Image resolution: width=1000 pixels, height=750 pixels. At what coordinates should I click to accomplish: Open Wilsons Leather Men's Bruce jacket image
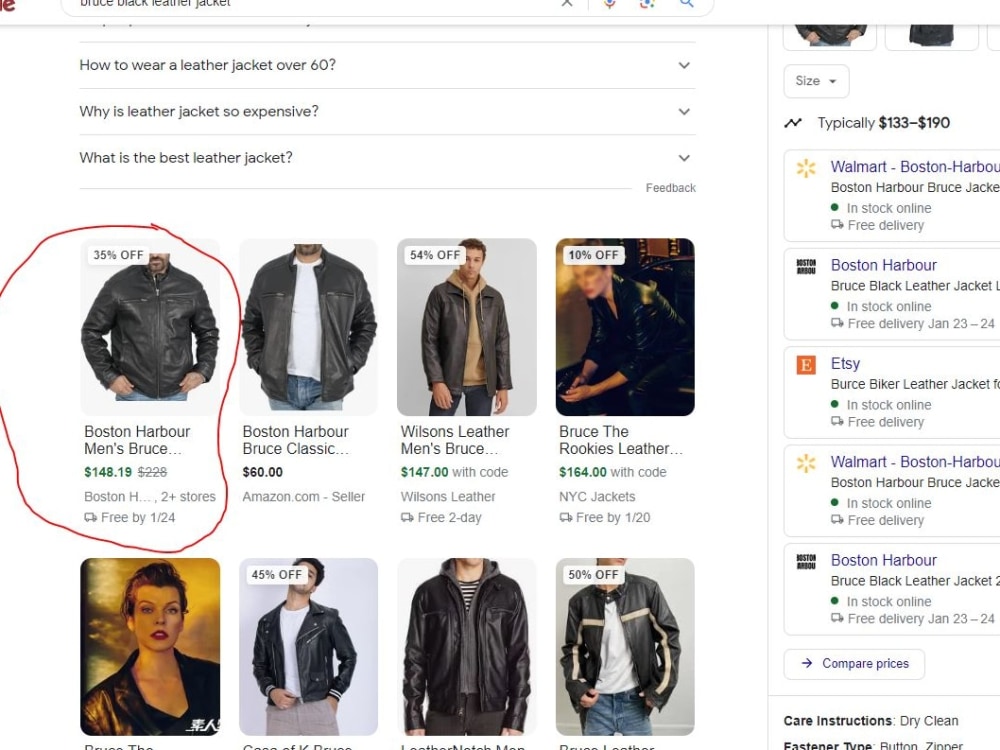466,327
